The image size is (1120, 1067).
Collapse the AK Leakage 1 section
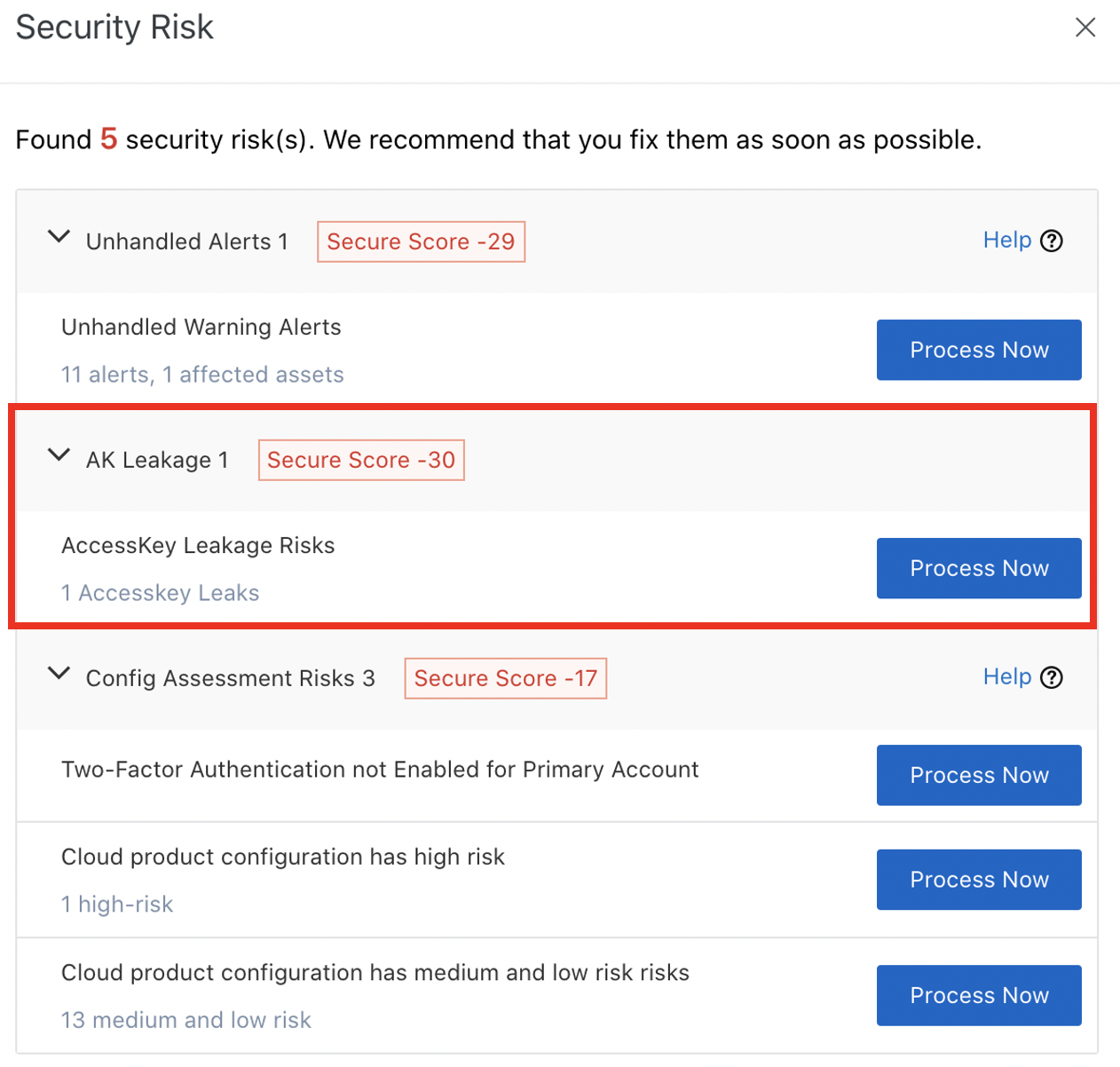click(59, 455)
